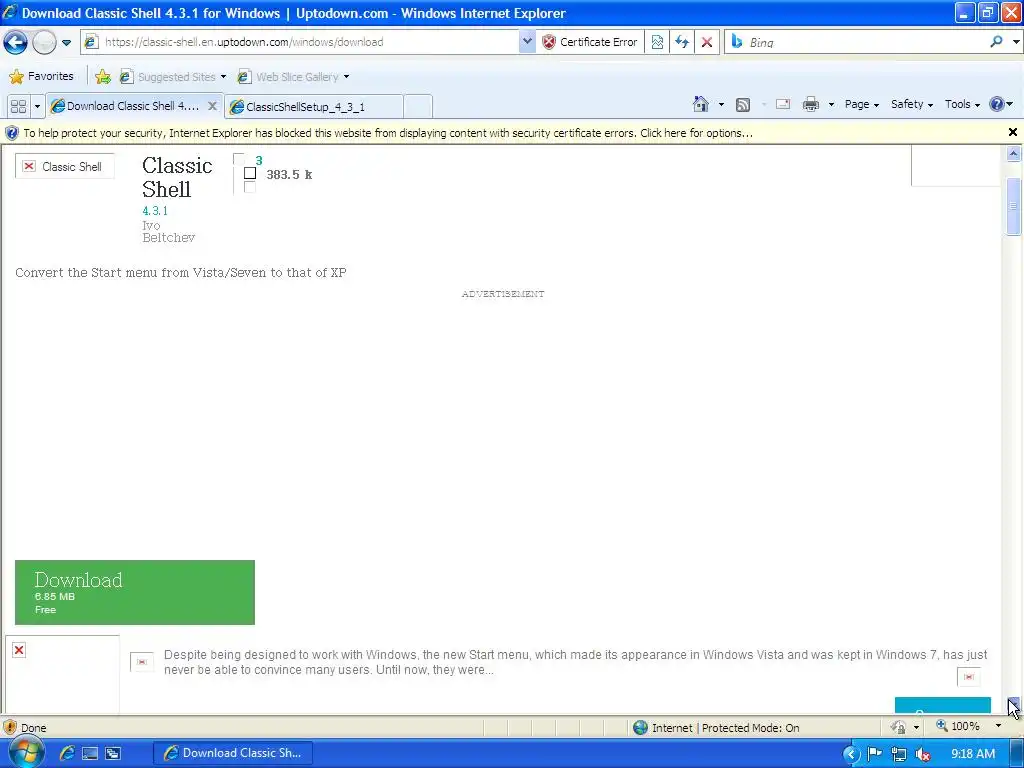Go to the Home page icon
Image resolution: width=1024 pixels, height=768 pixels.
(x=701, y=104)
